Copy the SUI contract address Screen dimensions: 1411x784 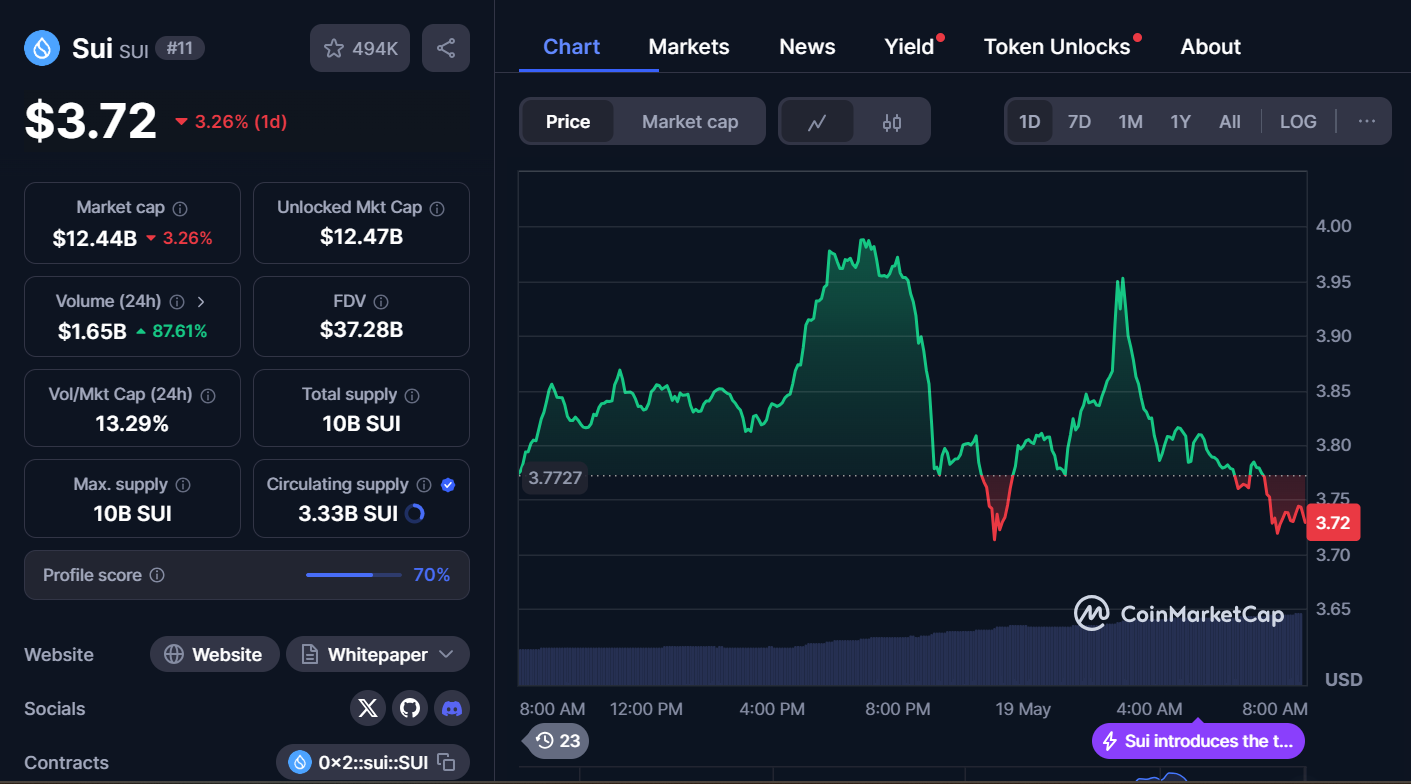point(447,762)
